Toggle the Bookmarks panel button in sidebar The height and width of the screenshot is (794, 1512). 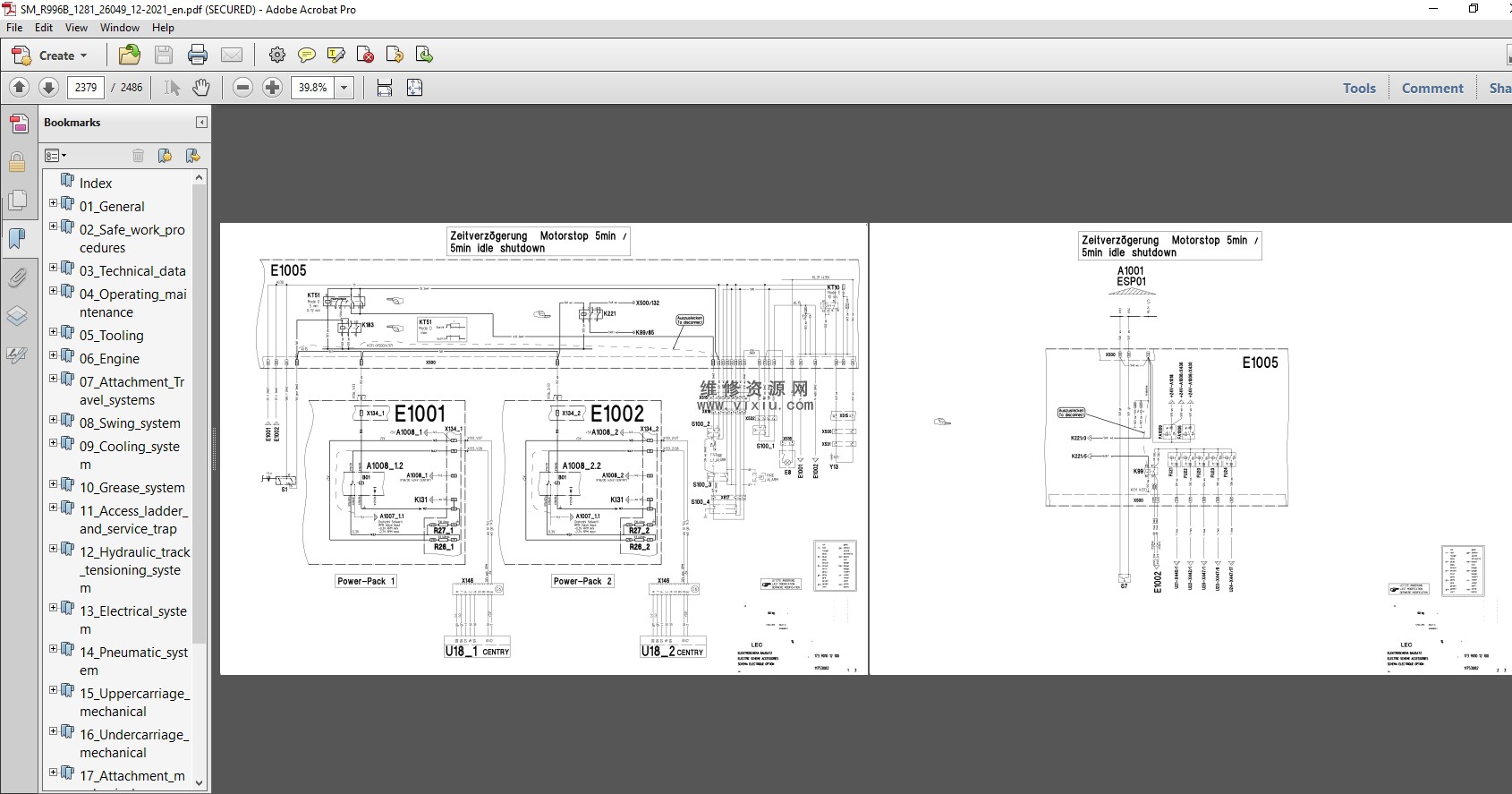[x=17, y=239]
